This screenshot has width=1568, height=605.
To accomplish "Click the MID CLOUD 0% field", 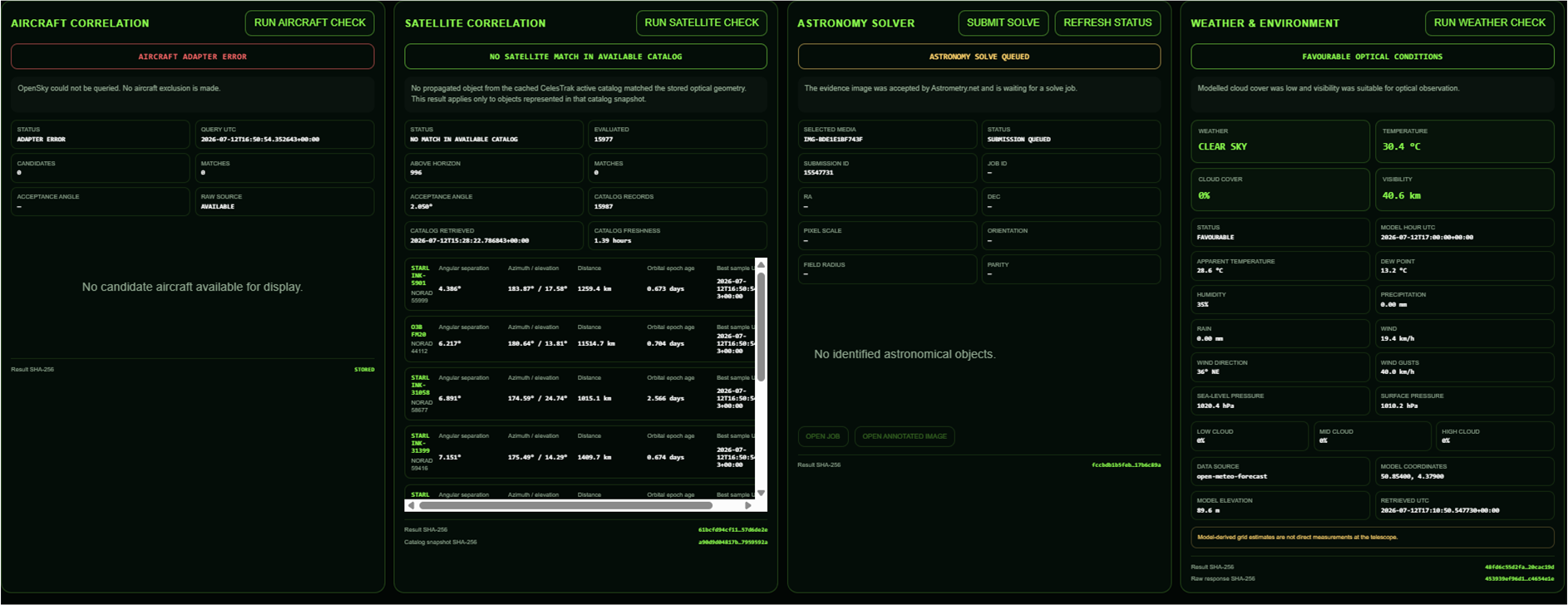I will [1372, 436].
